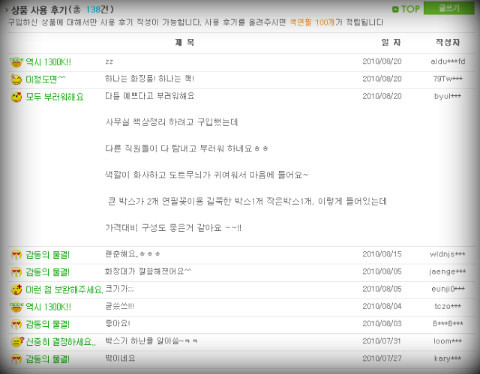This screenshot has width=480, height=374.
Task: Click author name tczo***
Action: coord(448,306)
